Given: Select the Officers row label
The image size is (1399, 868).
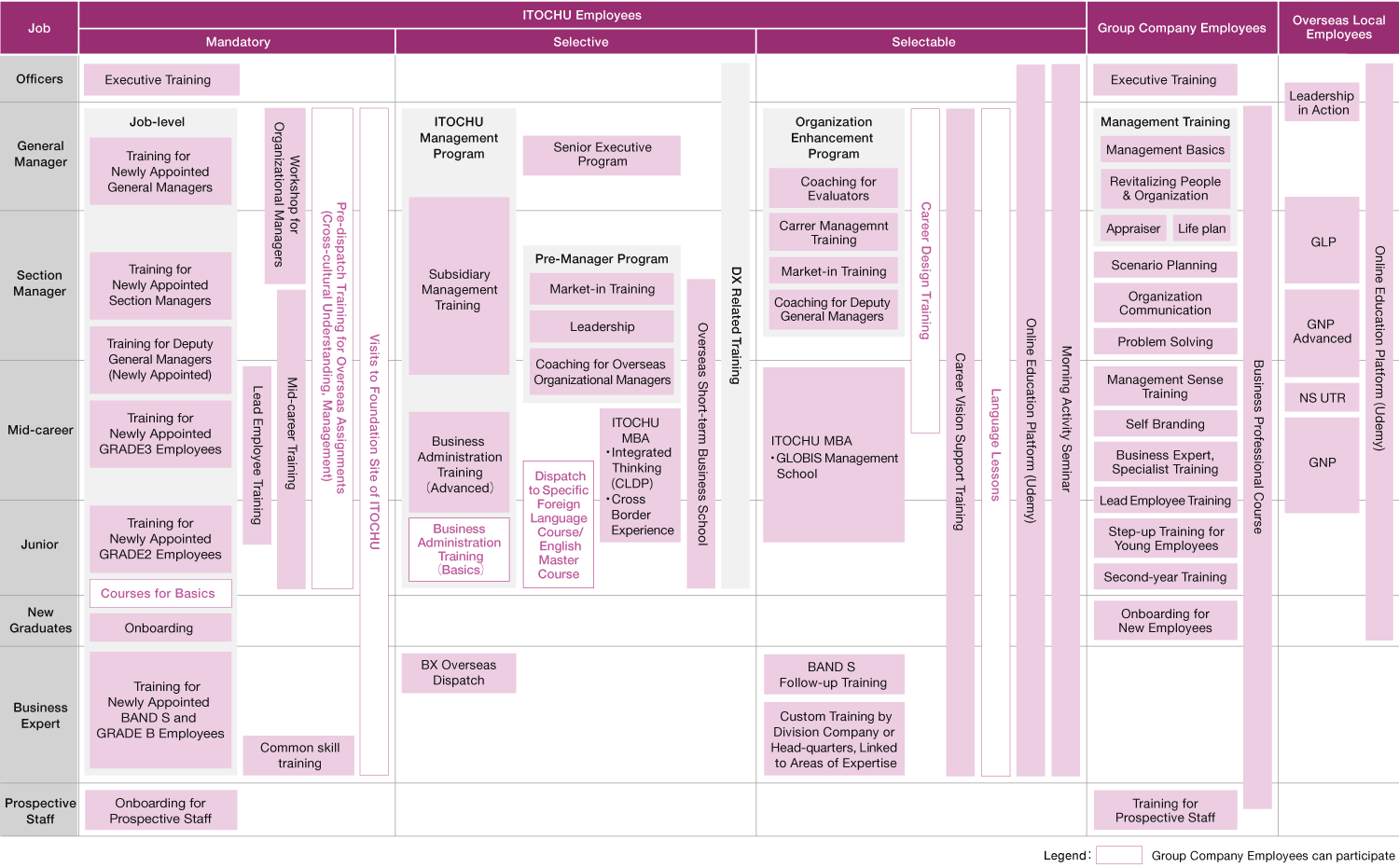Looking at the screenshot, I should pyautogui.click(x=39, y=79).
